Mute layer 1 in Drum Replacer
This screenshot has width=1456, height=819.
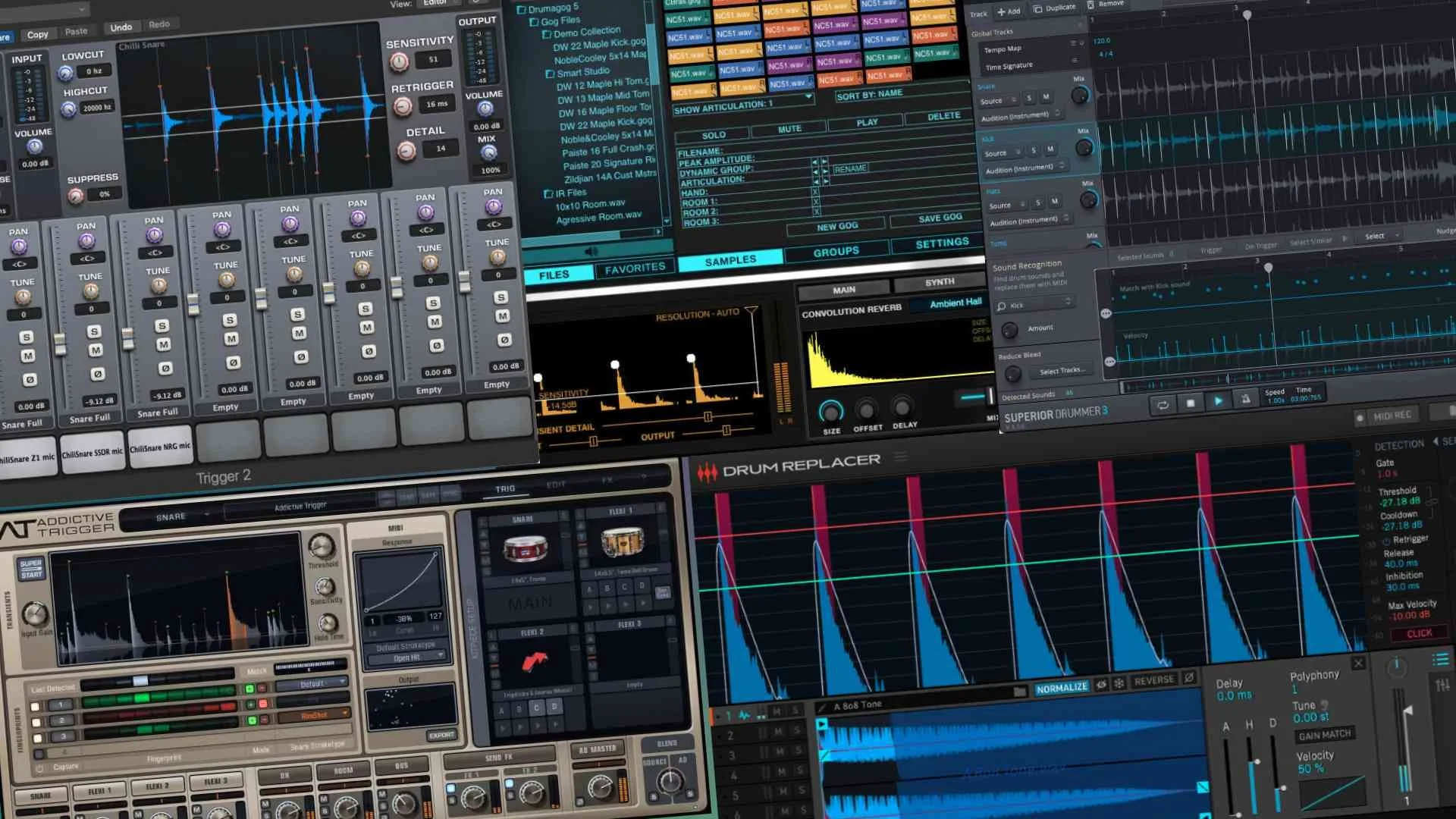[776, 711]
